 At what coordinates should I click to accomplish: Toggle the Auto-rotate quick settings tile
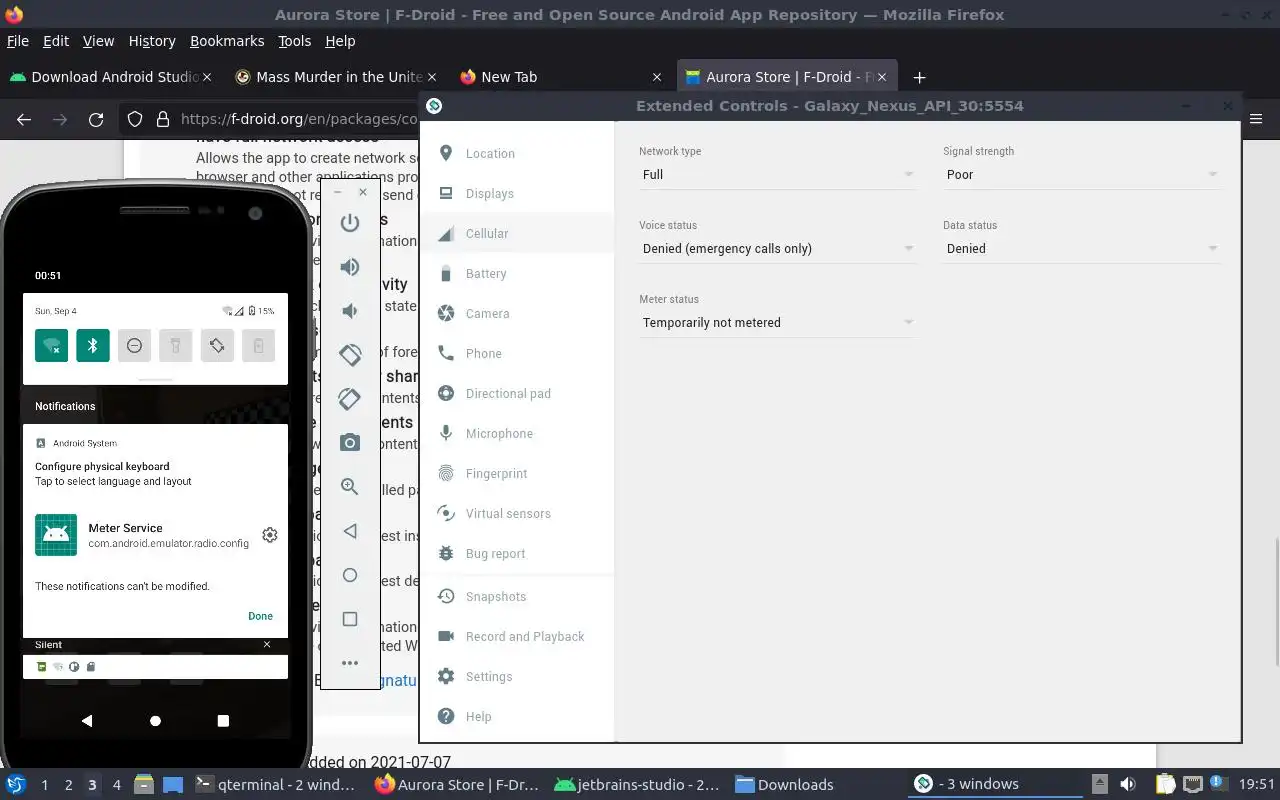[217, 345]
